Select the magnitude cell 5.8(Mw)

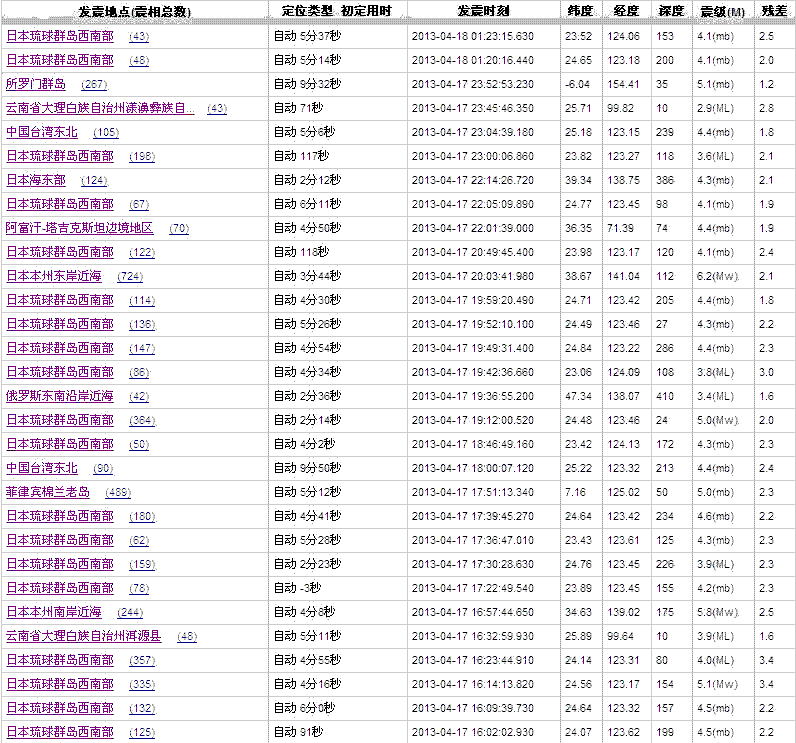[718, 613]
